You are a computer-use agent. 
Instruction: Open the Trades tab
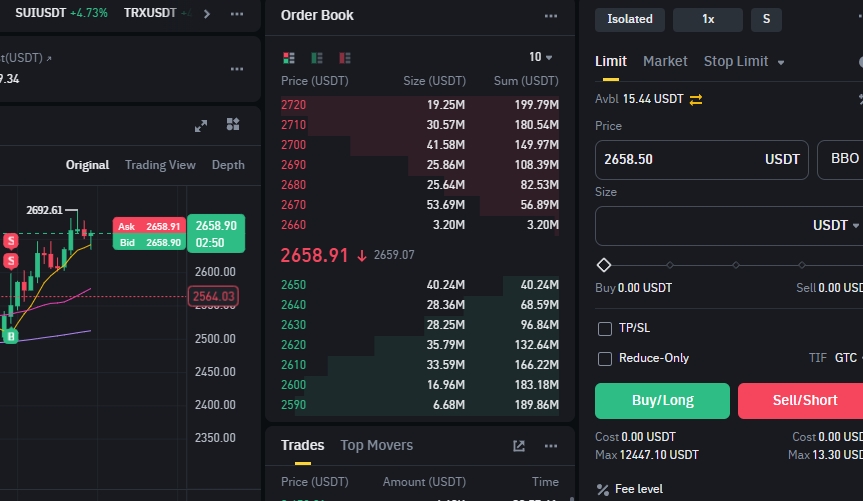302,445
